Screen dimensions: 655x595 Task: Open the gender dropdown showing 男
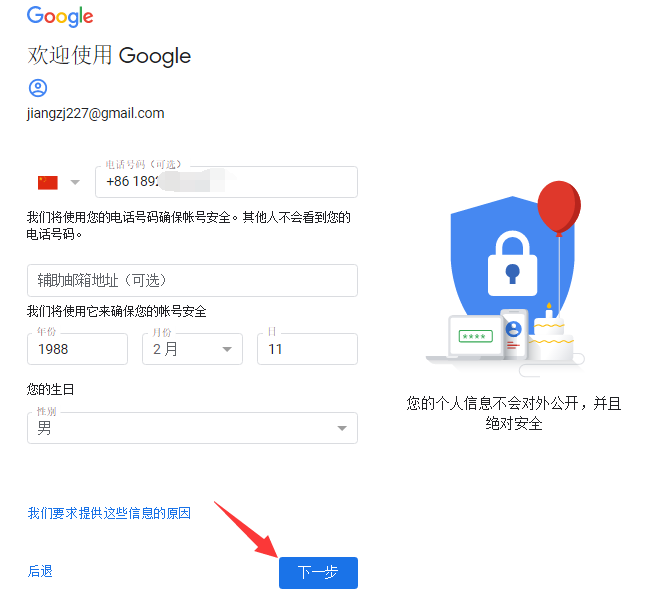pyautogui.click(x=192, y=428)
